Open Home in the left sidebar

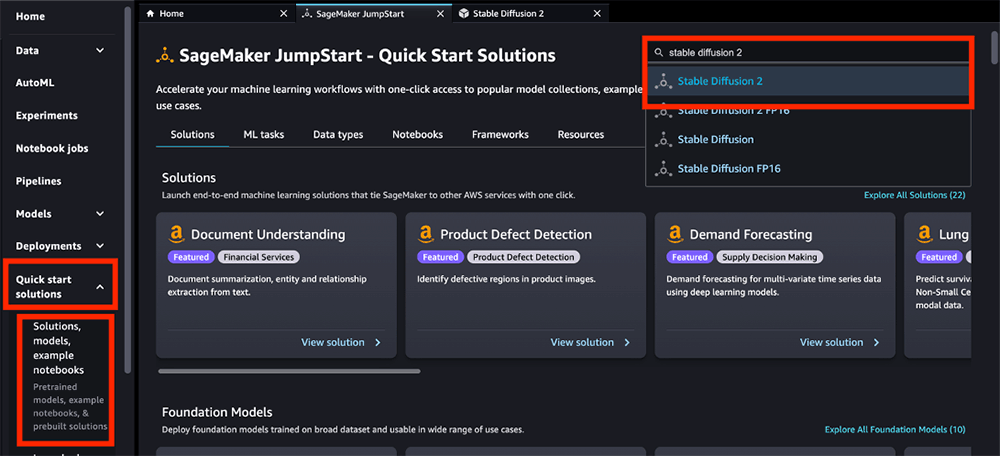click(31, 17)
